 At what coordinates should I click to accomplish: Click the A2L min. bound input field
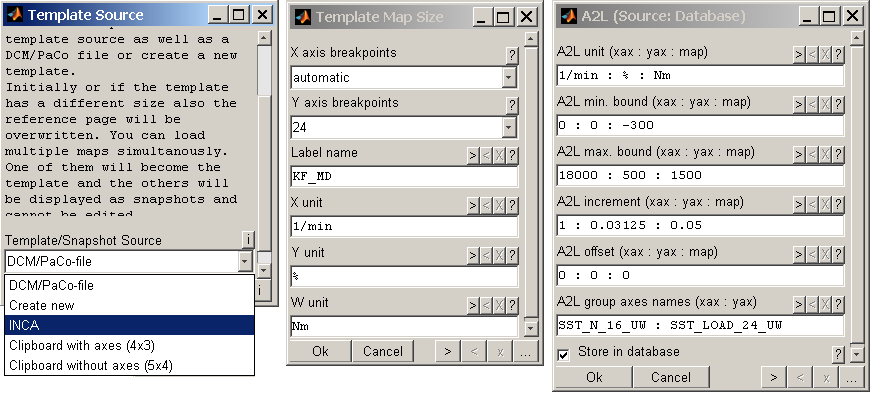[x=701, y=126]
